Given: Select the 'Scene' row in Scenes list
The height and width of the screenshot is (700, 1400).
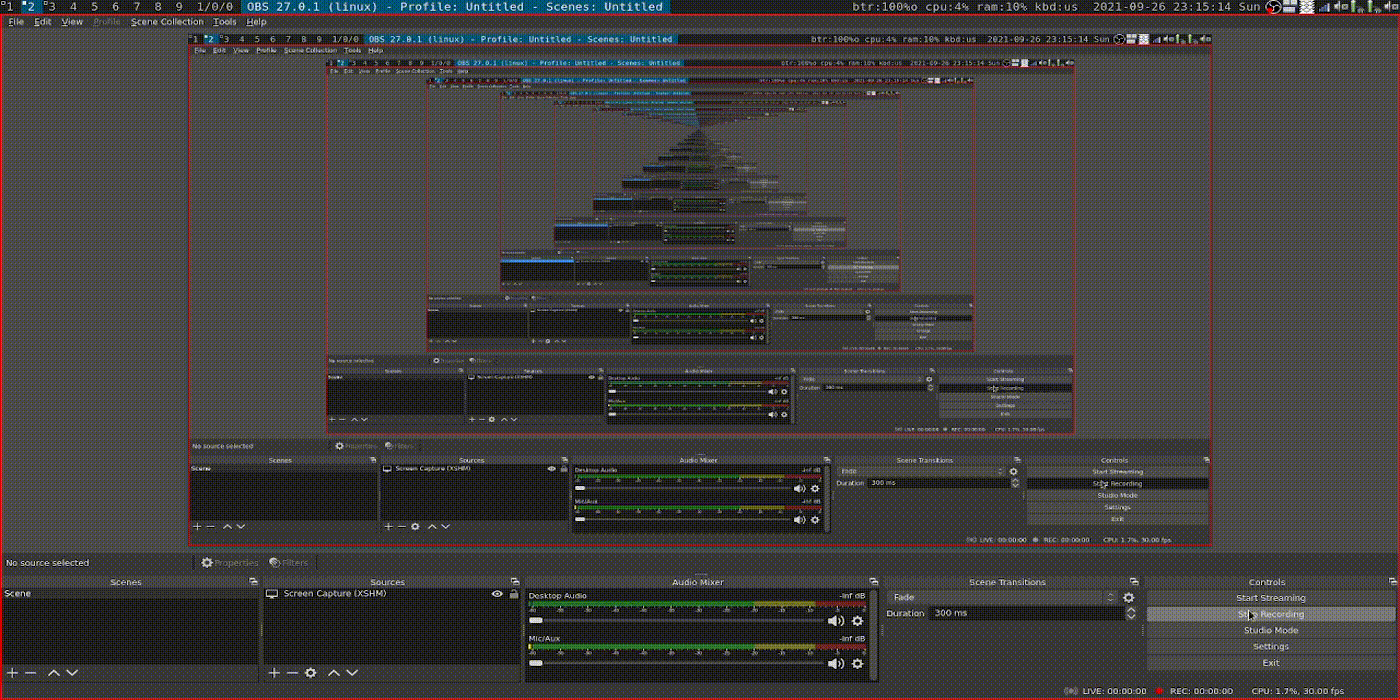Looking at the screenshot, I should click(x=130, y=594).
